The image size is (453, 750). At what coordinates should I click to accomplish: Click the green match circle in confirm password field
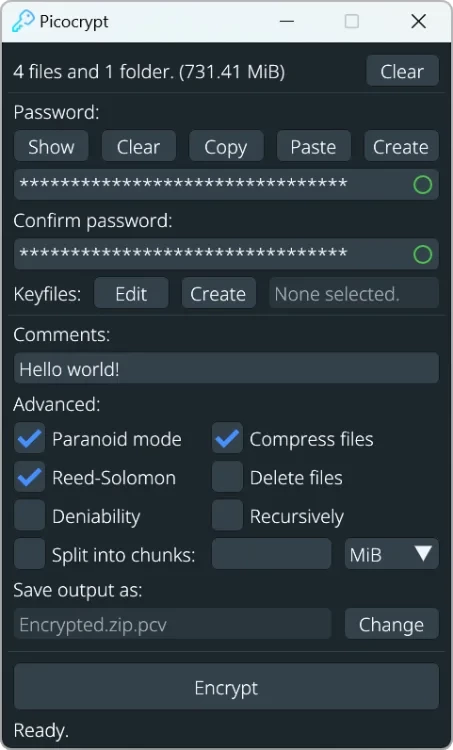[x=422, y=254]
